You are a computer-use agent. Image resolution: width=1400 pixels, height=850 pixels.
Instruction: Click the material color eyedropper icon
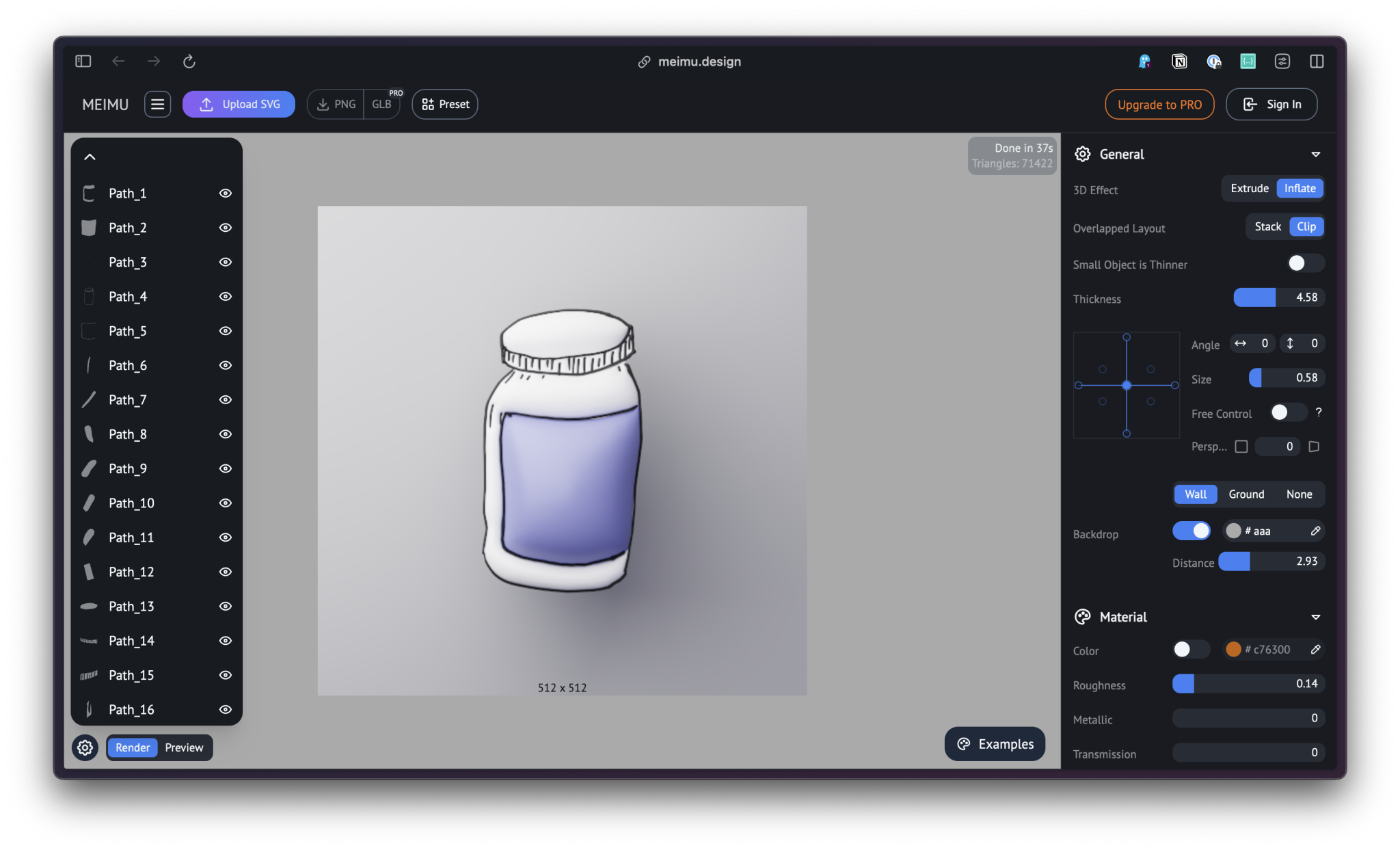click(x=1315, y=650)
